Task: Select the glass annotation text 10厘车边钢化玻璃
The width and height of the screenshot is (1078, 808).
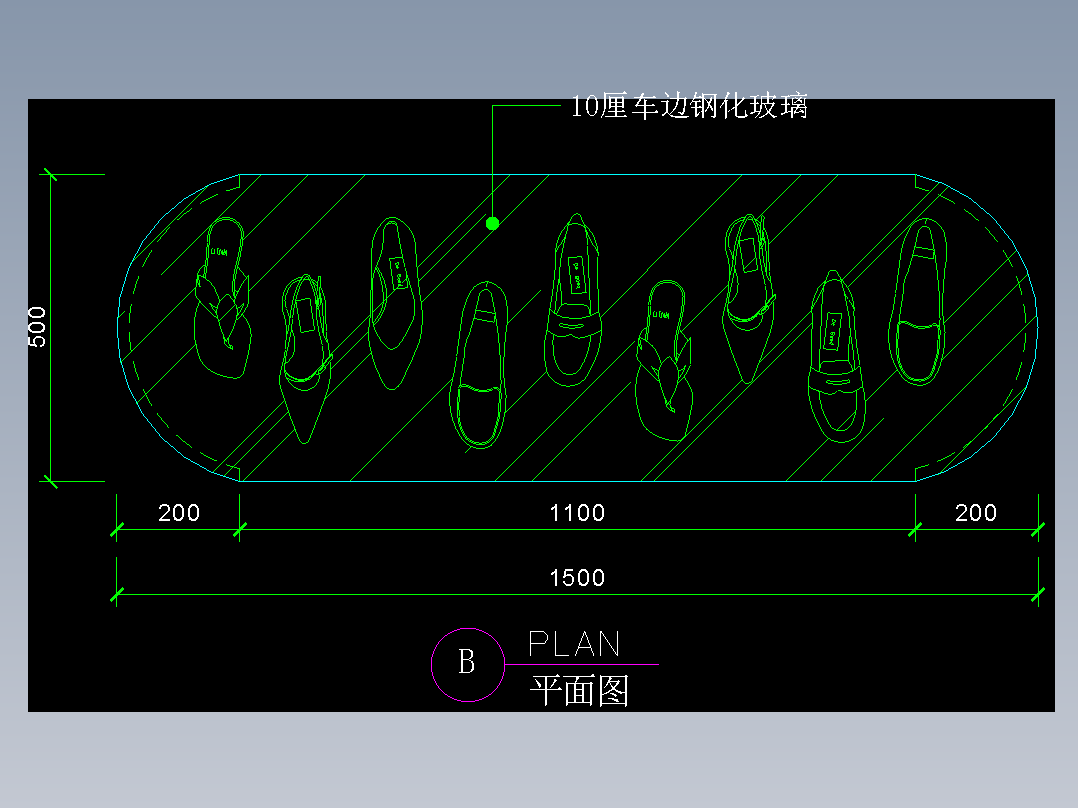Action: (x=690, y=107)
